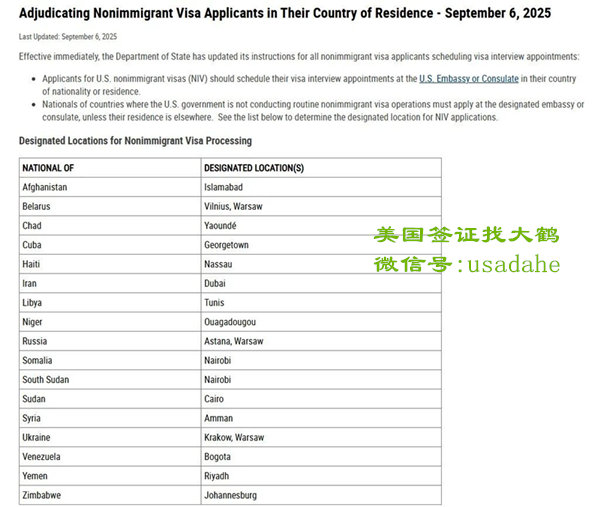This screenshot has width=600, height=507.
Task: Select the Georgetown cell
Action: 321,245
